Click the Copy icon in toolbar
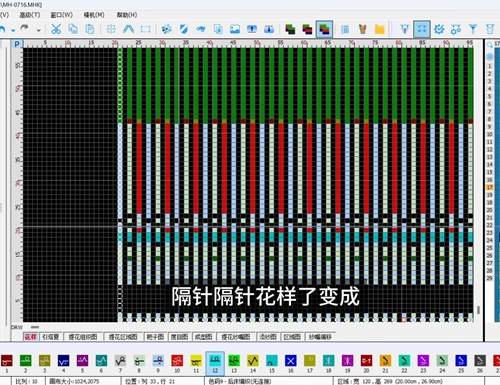 pos(73,29)
